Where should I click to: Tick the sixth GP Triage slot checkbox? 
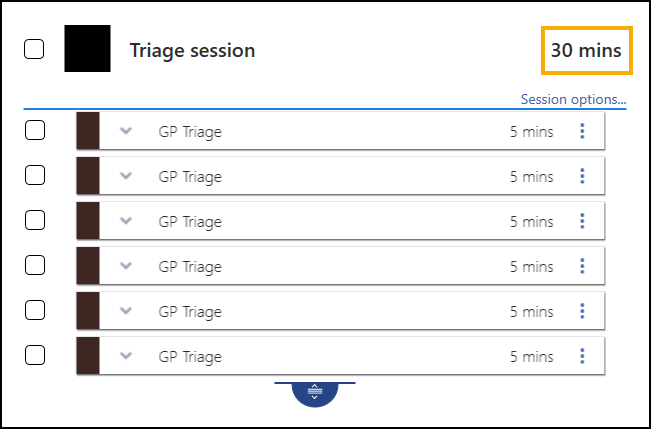point(34,355)
